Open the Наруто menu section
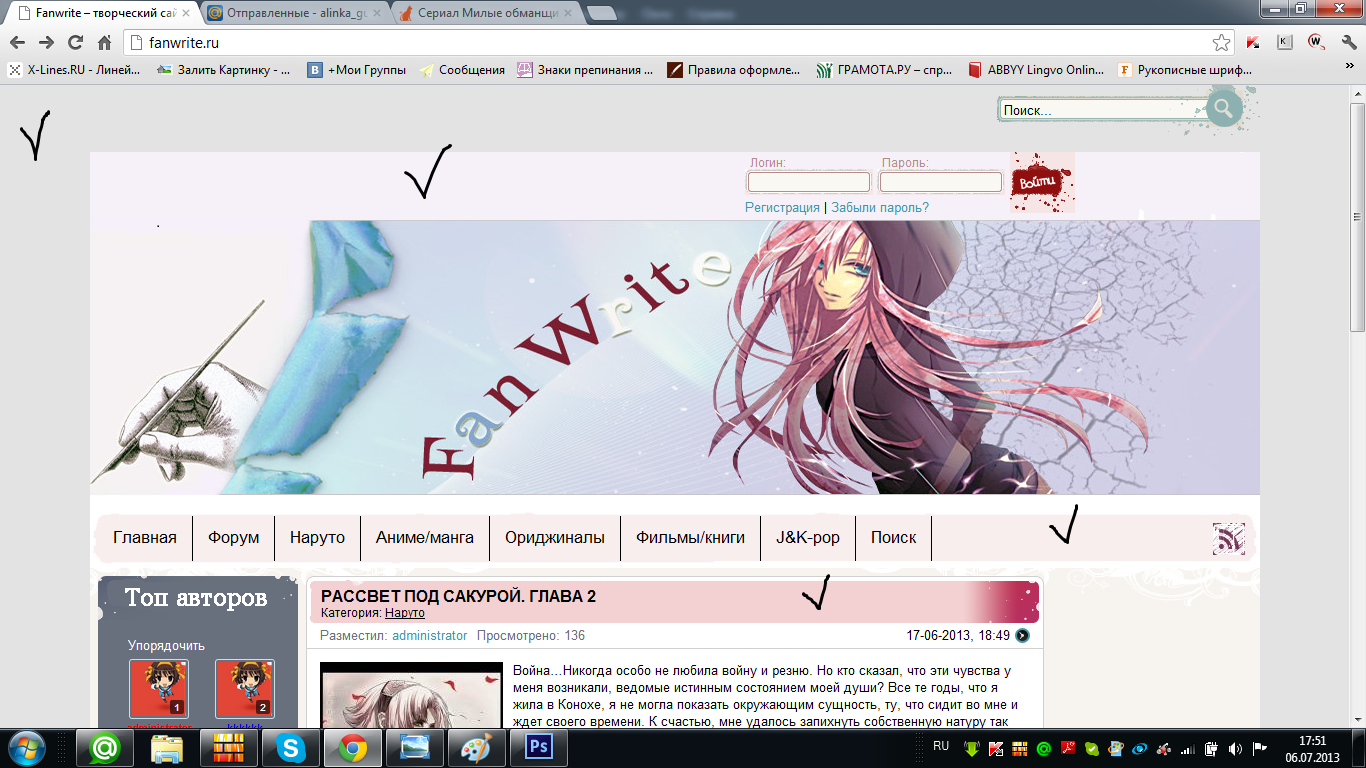 point(317,537)
